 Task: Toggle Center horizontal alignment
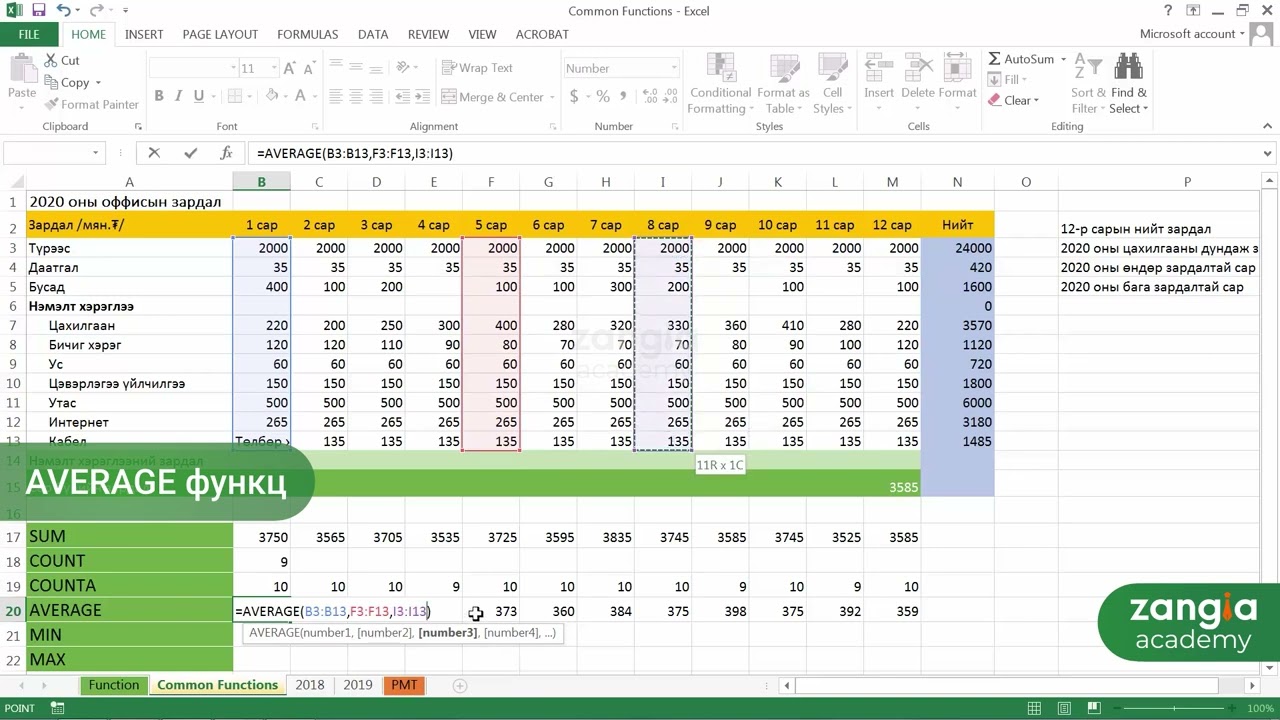tap(356, 97)
